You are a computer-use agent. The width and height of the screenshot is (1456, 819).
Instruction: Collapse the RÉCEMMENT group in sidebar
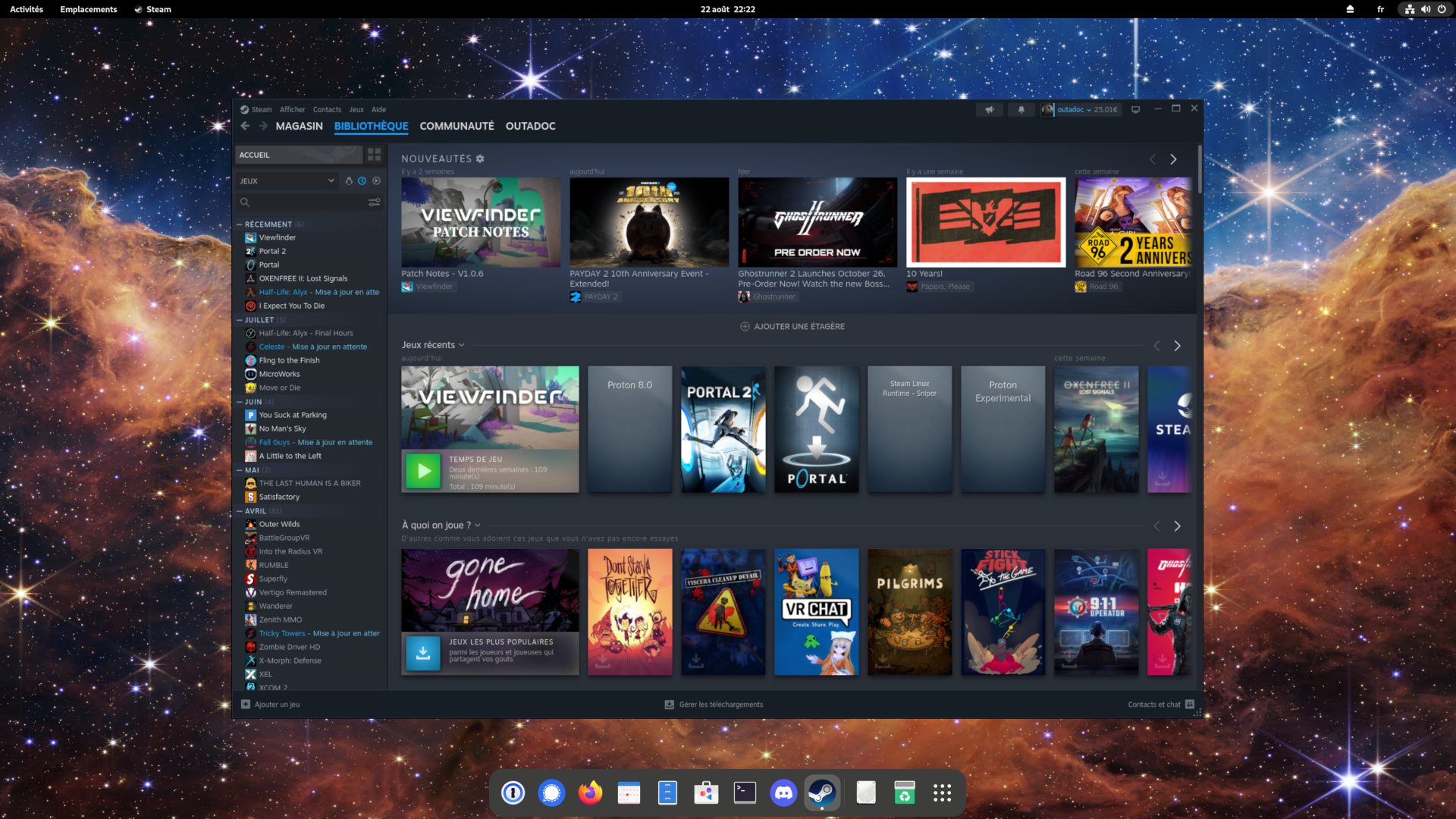[240, 224]
